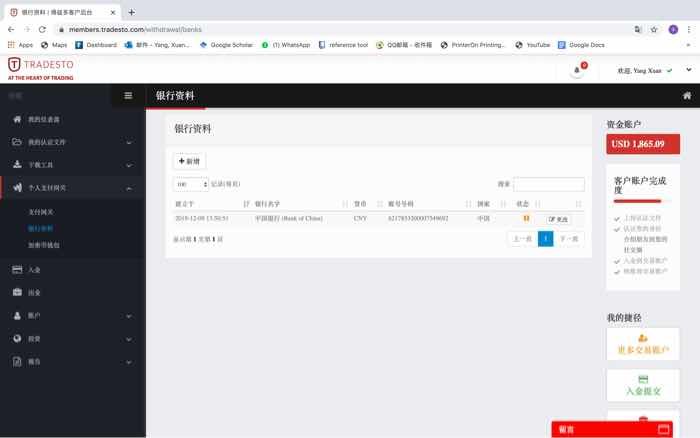Click the Bank of China cell text
This screenshot has height=438, width=700.
click(x=288, y=218)
